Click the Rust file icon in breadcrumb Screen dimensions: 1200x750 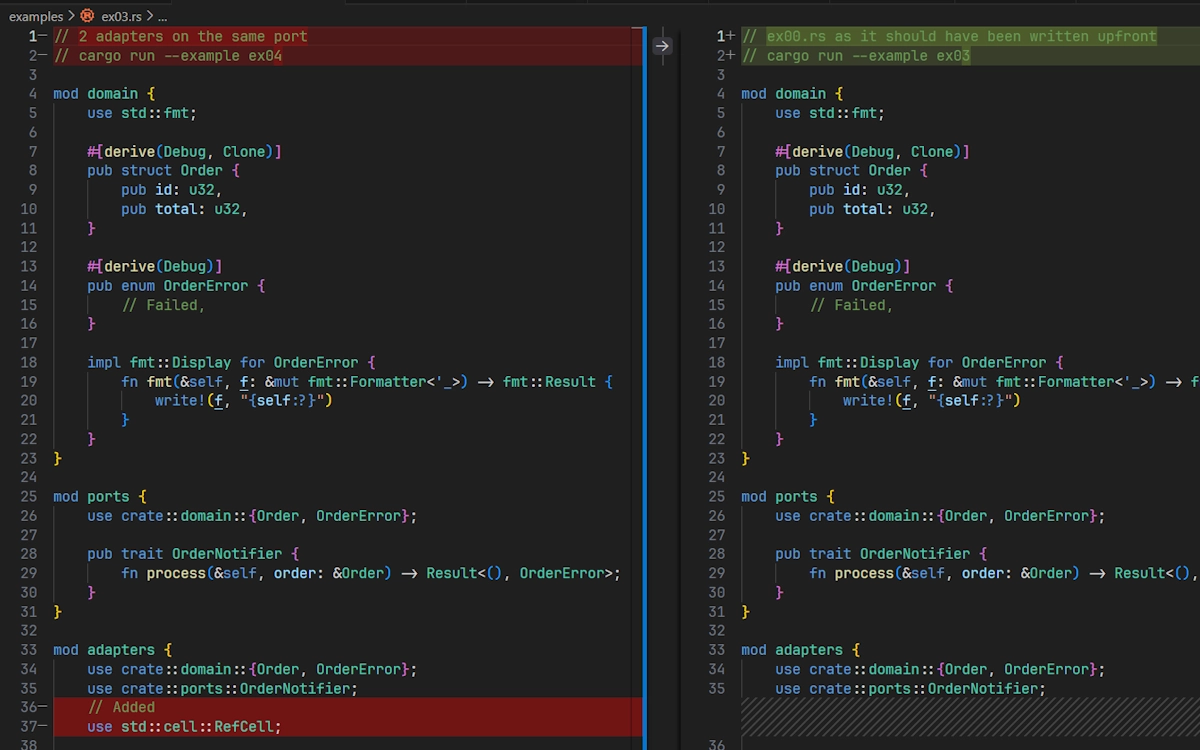pyautogui.click(x=87, y=16)
